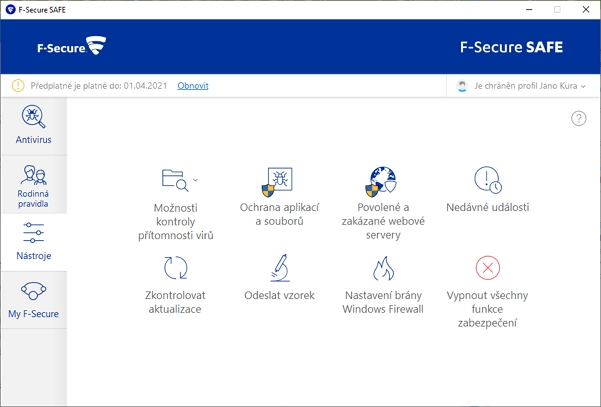This screenshot has width=601, height=407.
Task: Expand the scan options dropdown arrow
Action: (195, 180)
